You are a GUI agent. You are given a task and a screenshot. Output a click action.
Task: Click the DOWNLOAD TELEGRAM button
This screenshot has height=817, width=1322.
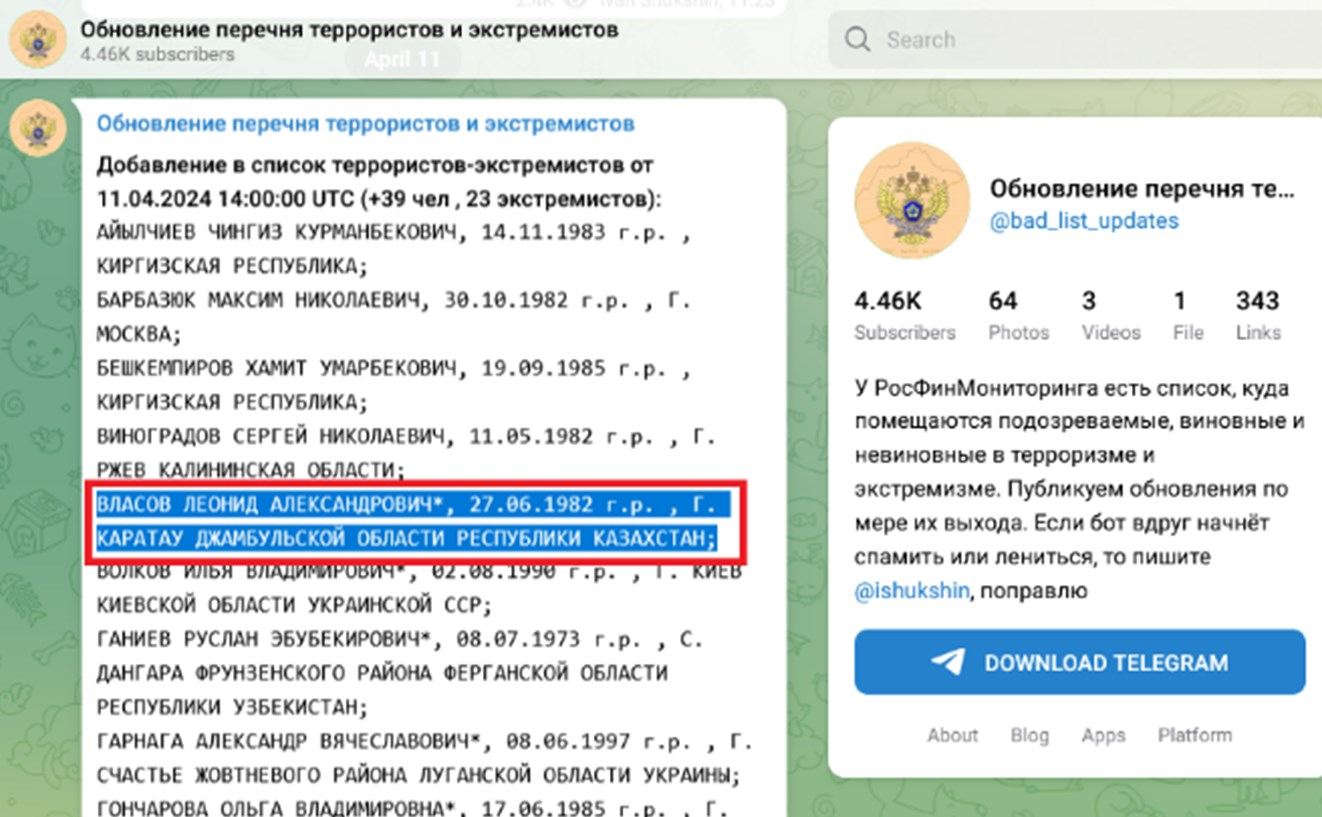(1079, 662)
